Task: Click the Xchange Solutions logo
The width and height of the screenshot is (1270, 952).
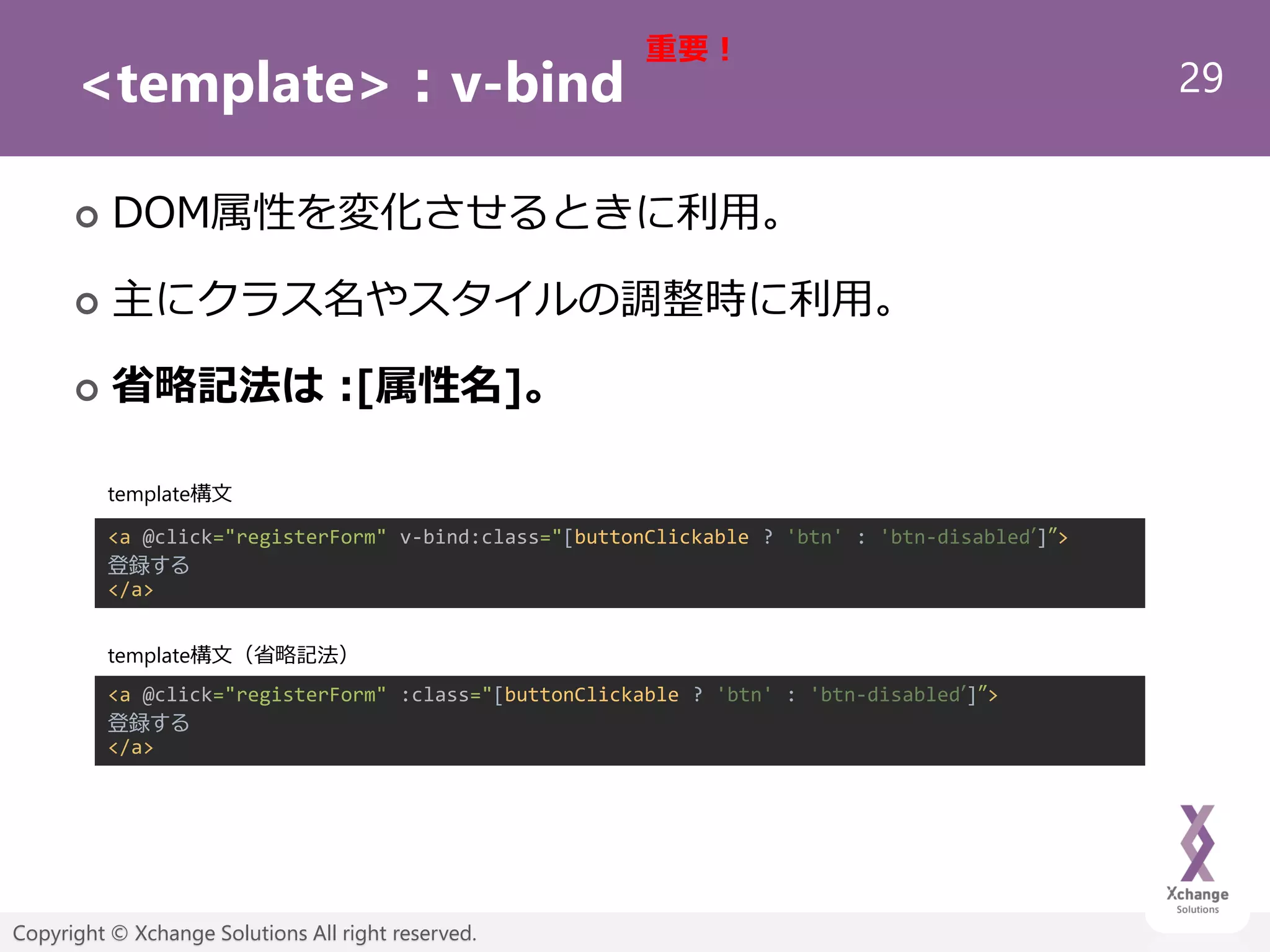Action: 1197,859
